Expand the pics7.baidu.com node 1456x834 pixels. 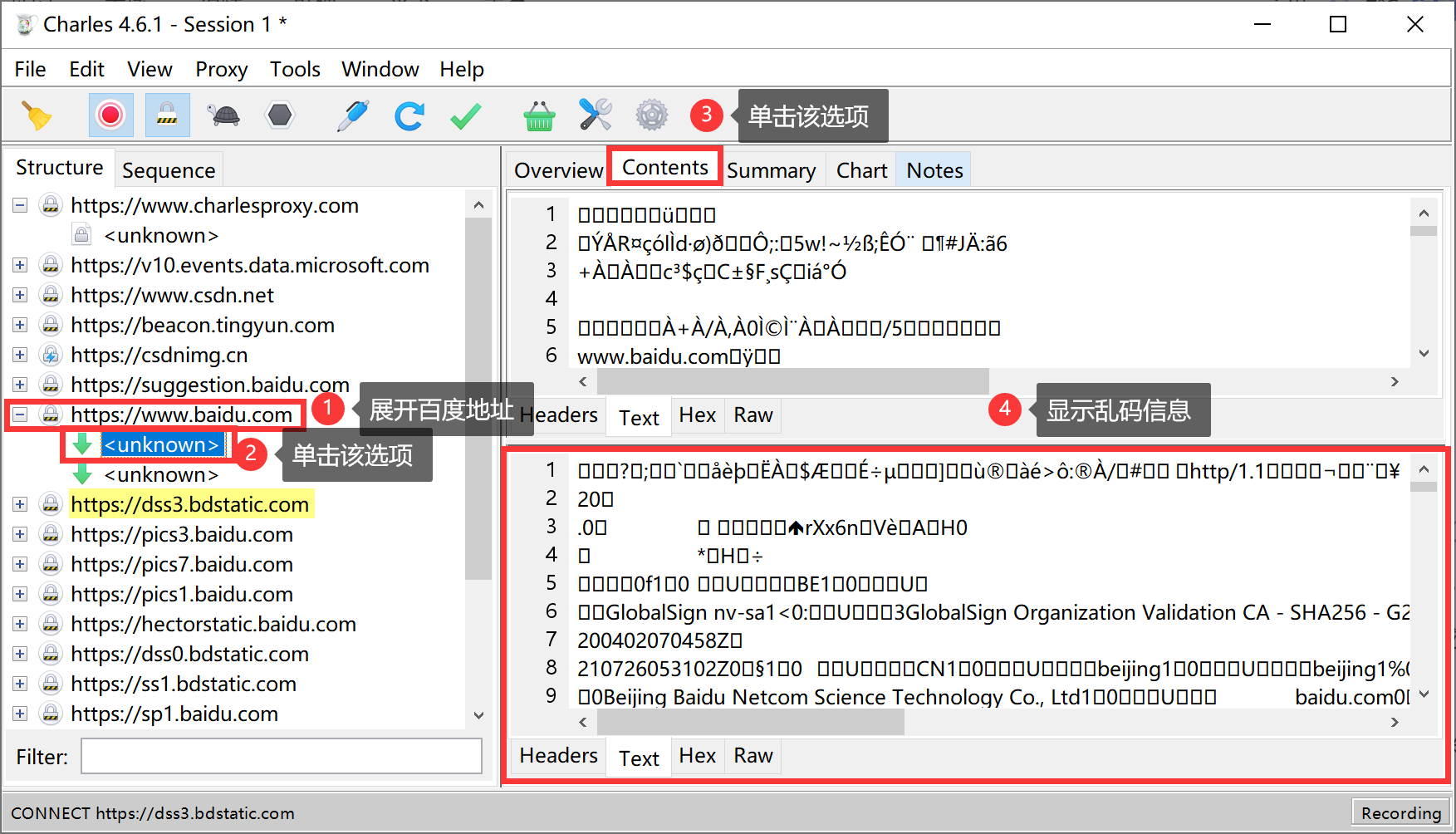point(20,564)
